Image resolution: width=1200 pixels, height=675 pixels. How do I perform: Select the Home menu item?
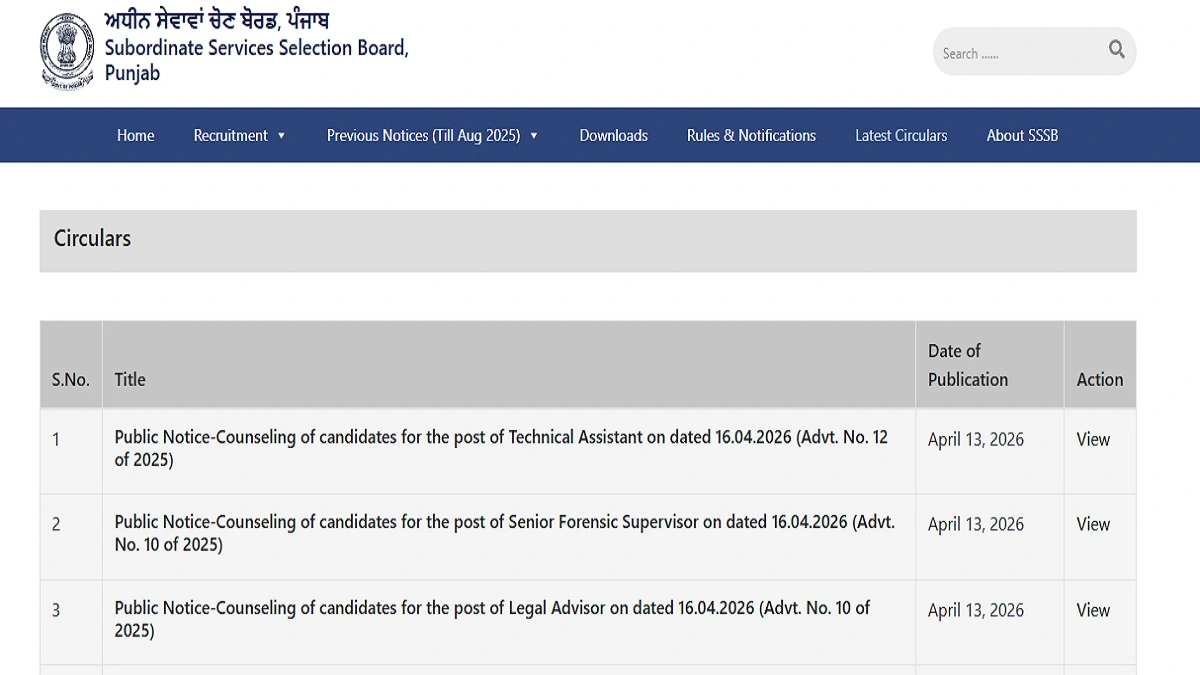coord(135,135)
